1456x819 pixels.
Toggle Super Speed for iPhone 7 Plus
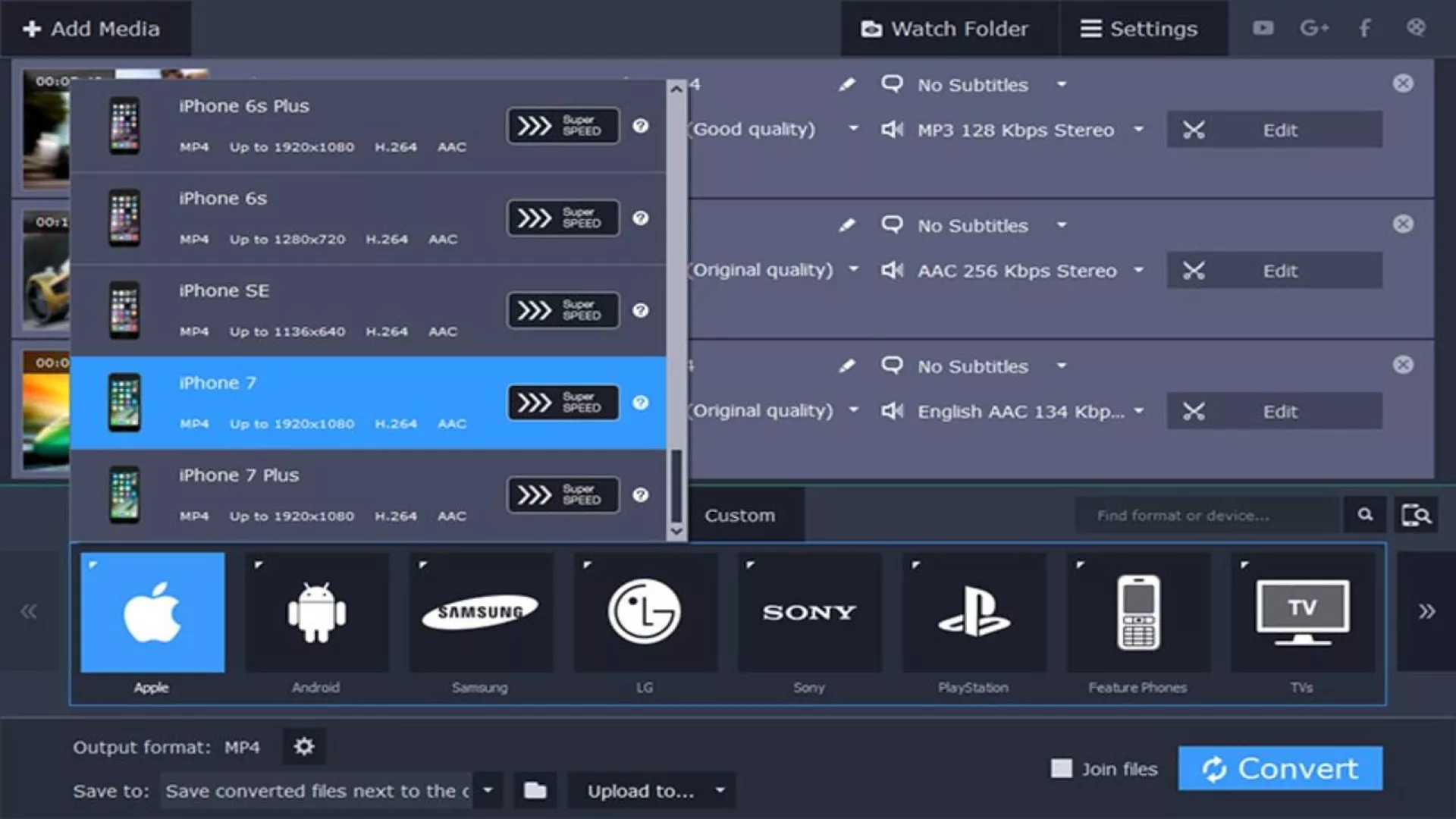click(x=562, y=495)
